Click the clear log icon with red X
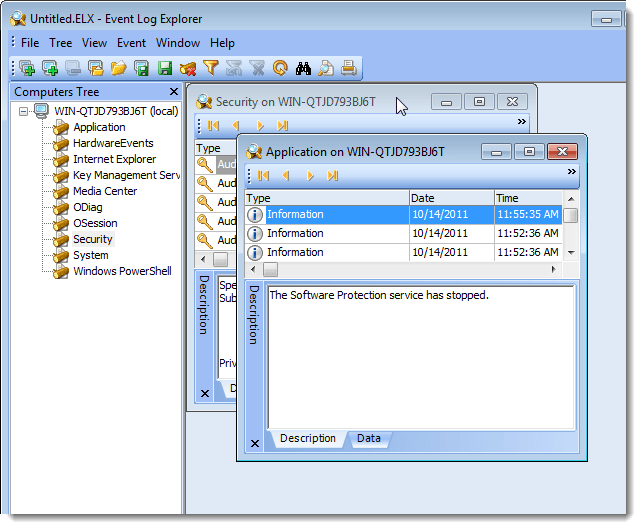 [x=188, y=68]
